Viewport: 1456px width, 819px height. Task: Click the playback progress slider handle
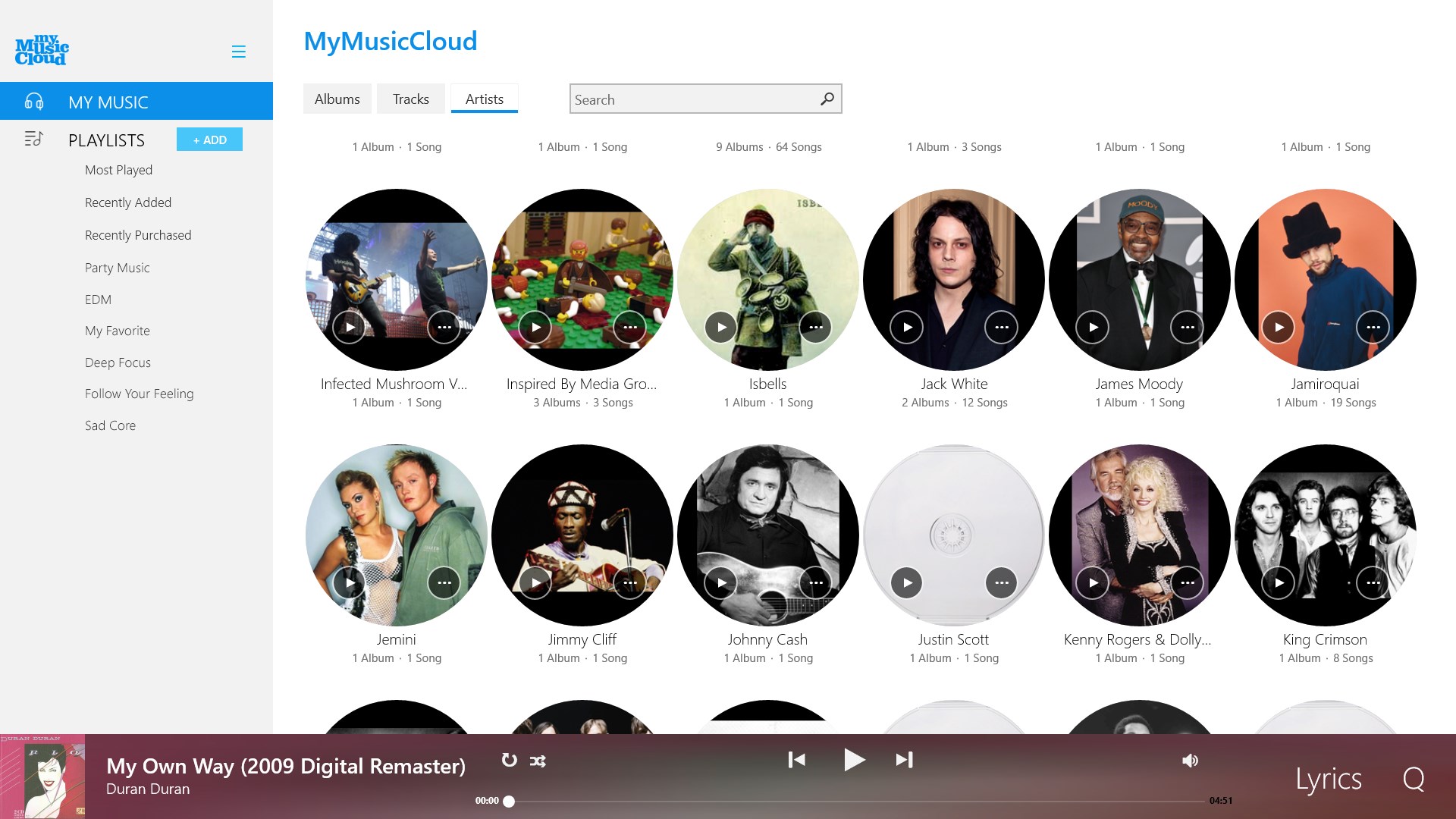coord(509,801)
